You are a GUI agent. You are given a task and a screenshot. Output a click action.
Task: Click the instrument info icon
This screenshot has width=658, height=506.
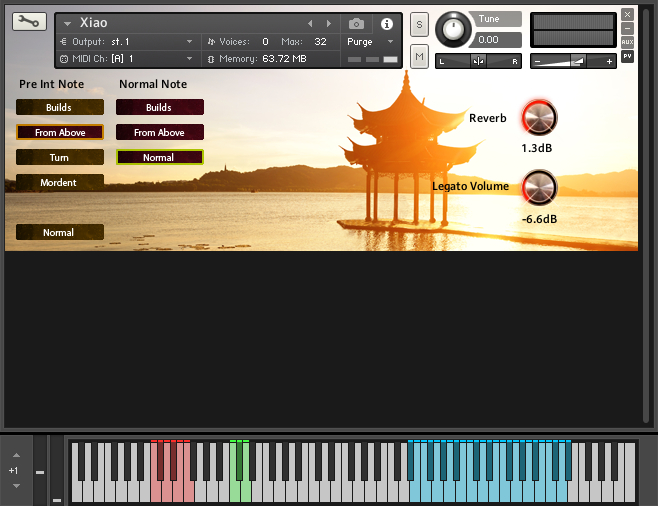[387, 23]
